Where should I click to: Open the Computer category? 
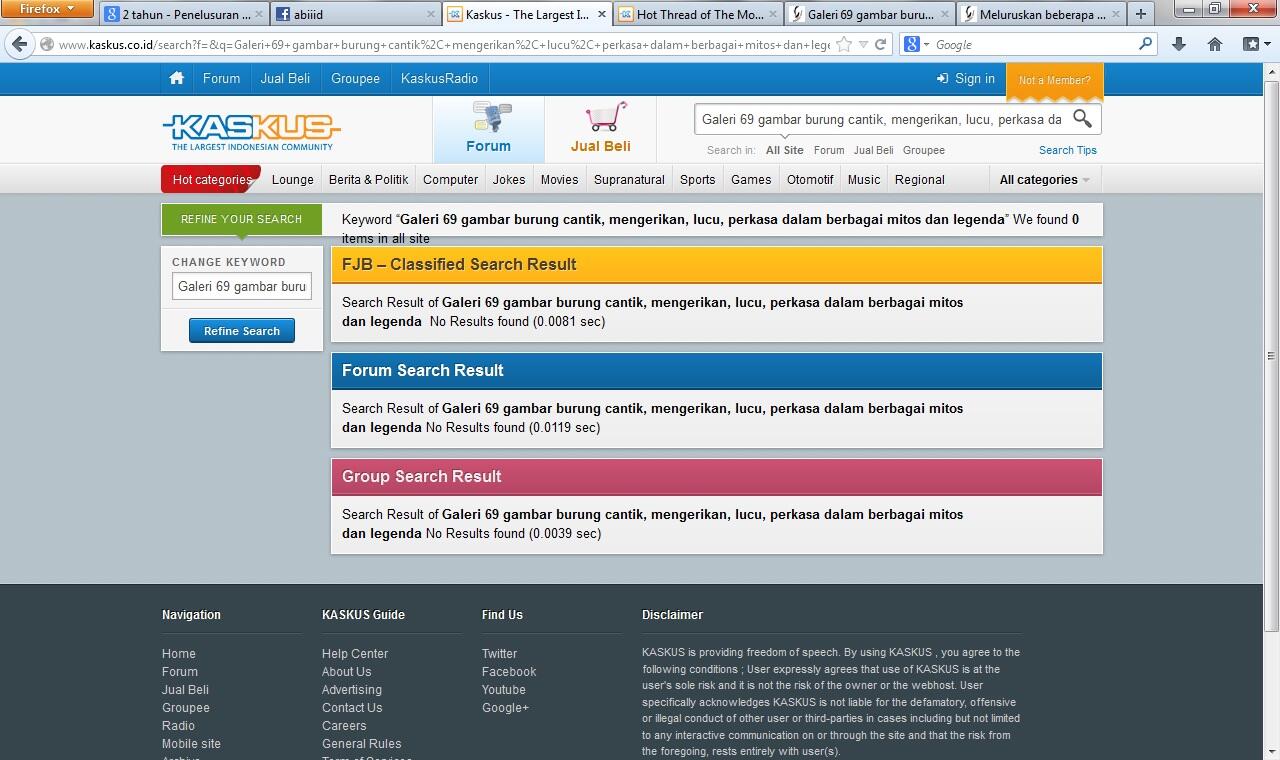click(x=450, y=180)
